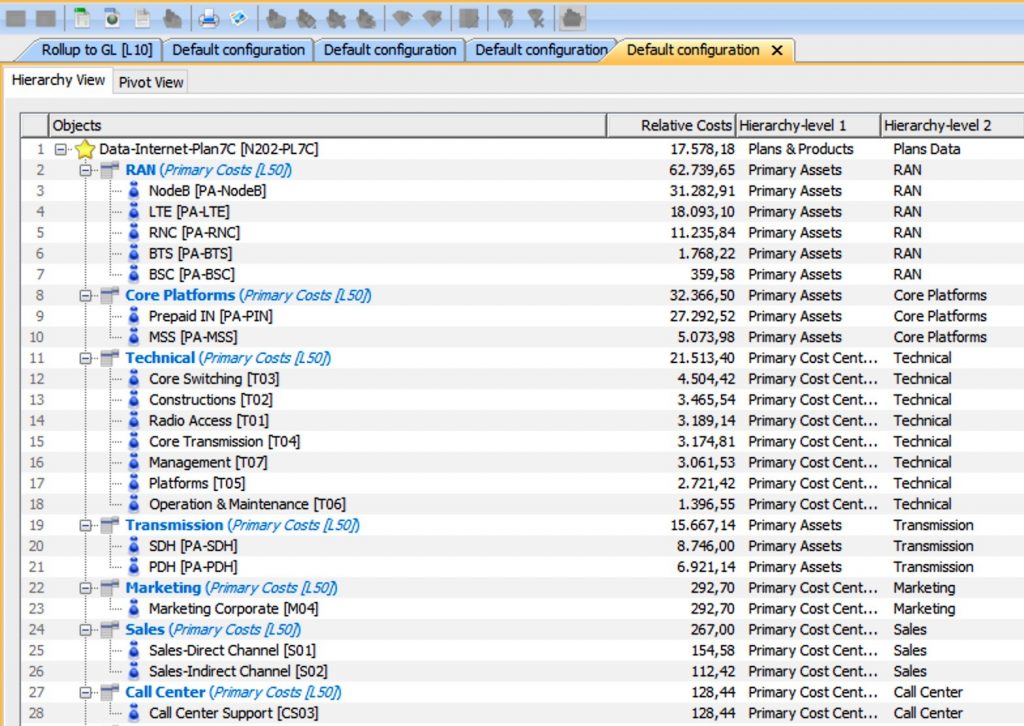Open the Rollup to GL [L10] tab
This screenshot has width=1024, height=726.
(x=96, y=50)
